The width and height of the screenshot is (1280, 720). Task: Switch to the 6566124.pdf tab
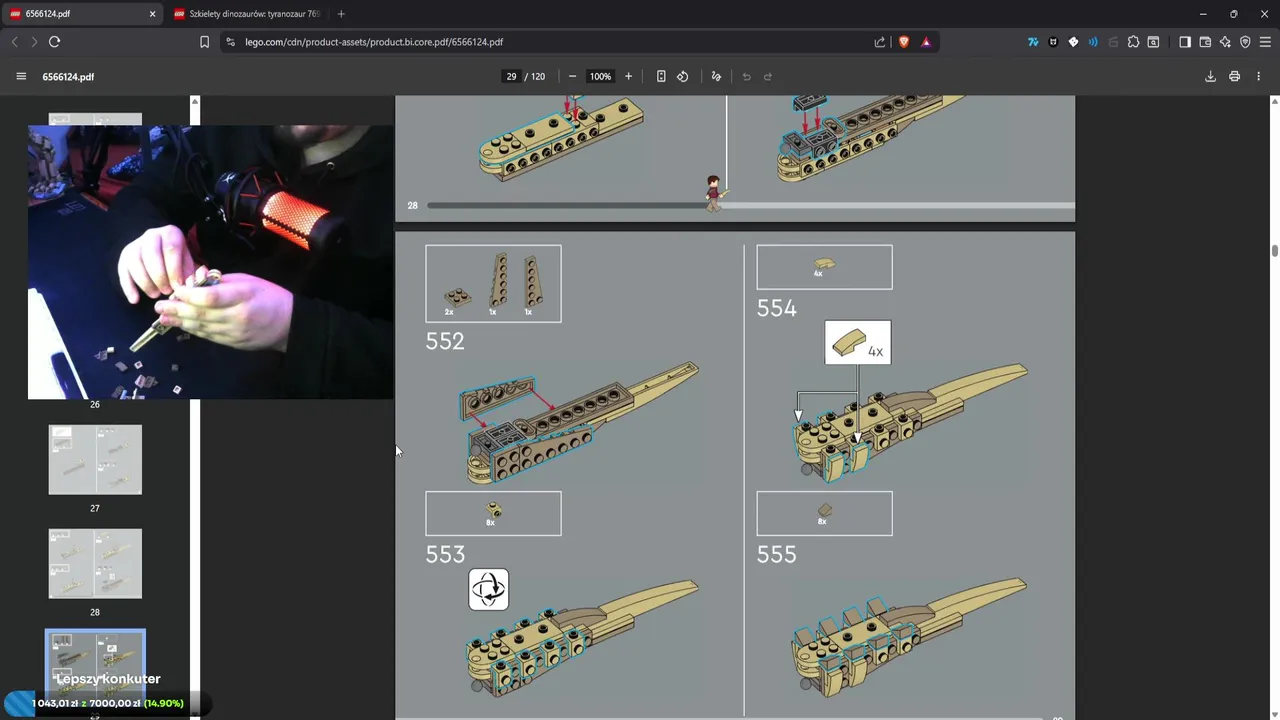(80, 14)
